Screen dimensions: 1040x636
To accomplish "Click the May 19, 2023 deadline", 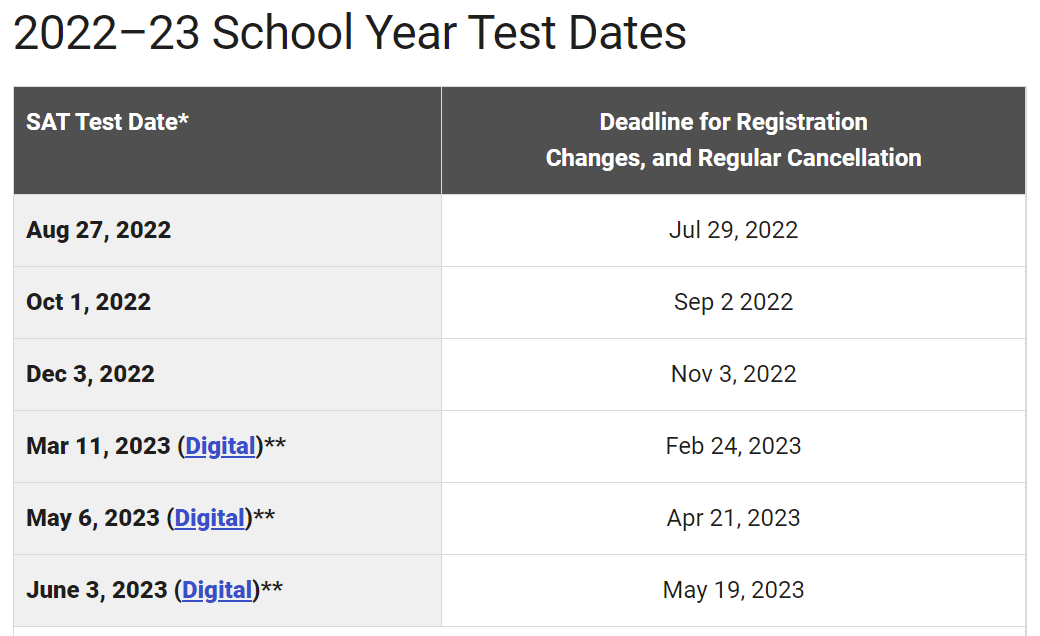I will (x=733, y=590).
